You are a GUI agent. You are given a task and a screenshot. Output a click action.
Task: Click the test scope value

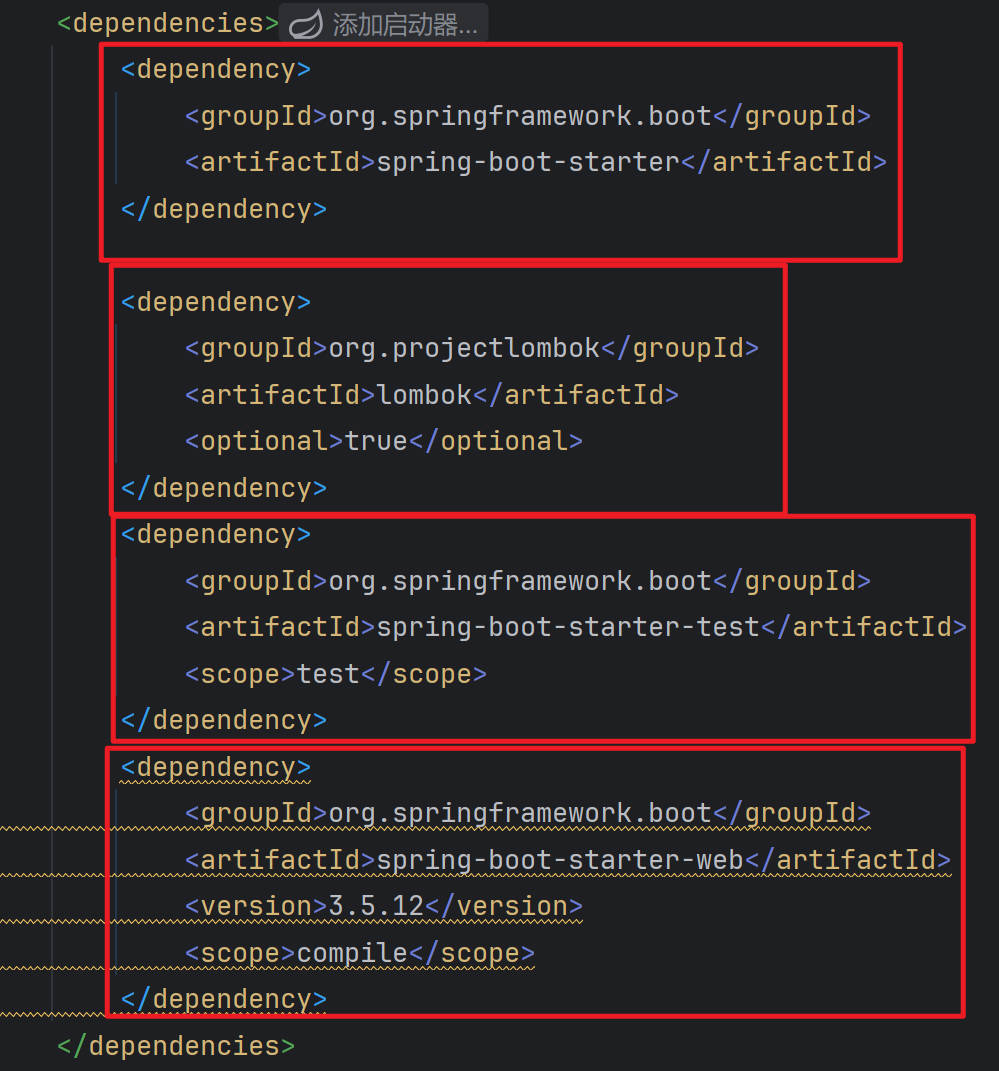pos(328,674)
